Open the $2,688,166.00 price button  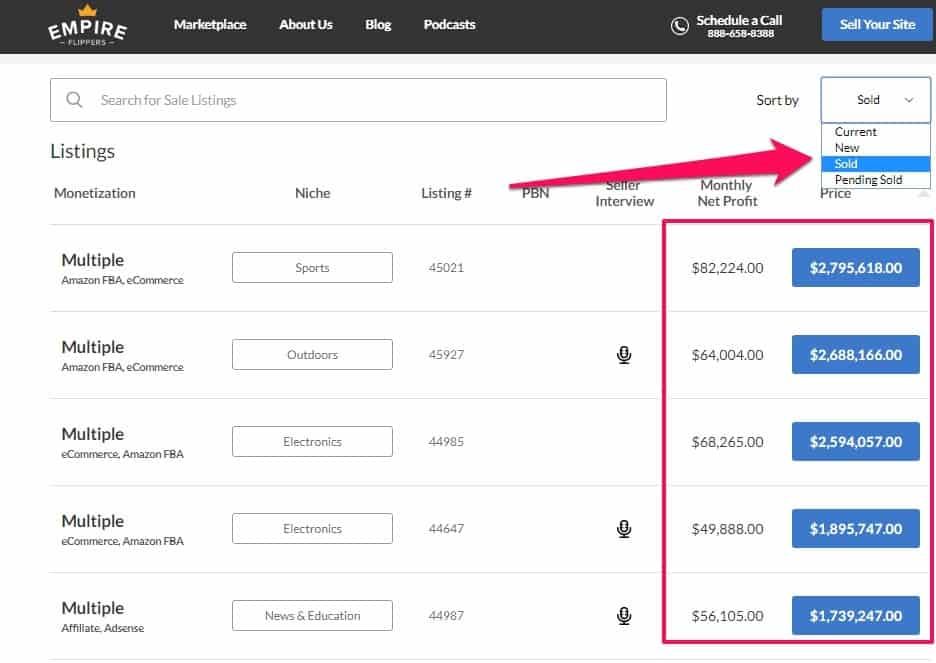click(x=855, y=354)
